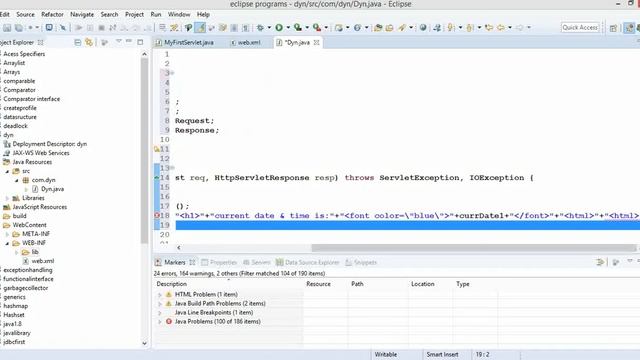Click the filter icon in Markers toolbar
This screenshot has height=360, width=640.
(x=600, y=262)
